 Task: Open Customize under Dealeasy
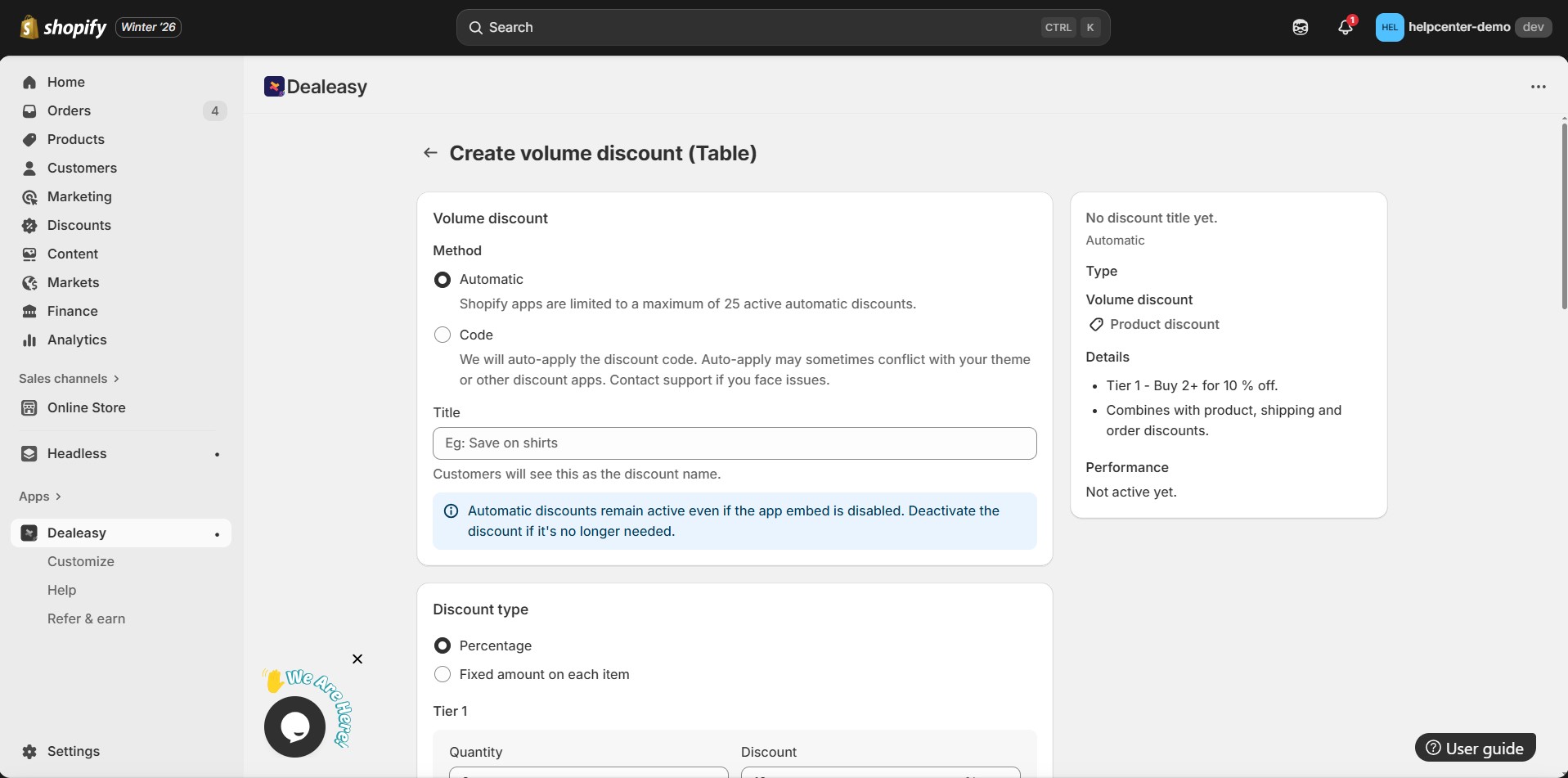point(81,561)
